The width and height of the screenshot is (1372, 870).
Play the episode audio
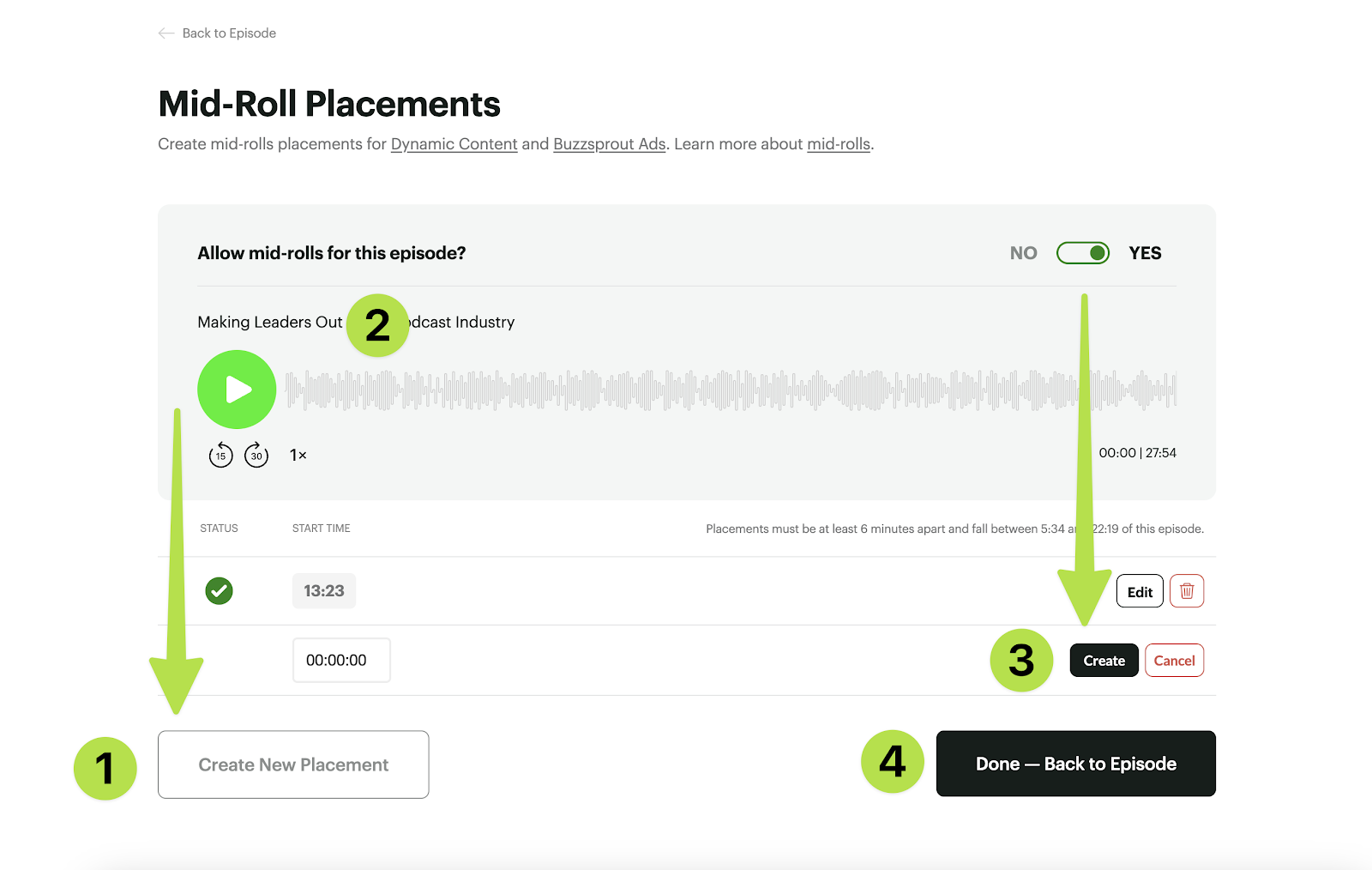237,390
